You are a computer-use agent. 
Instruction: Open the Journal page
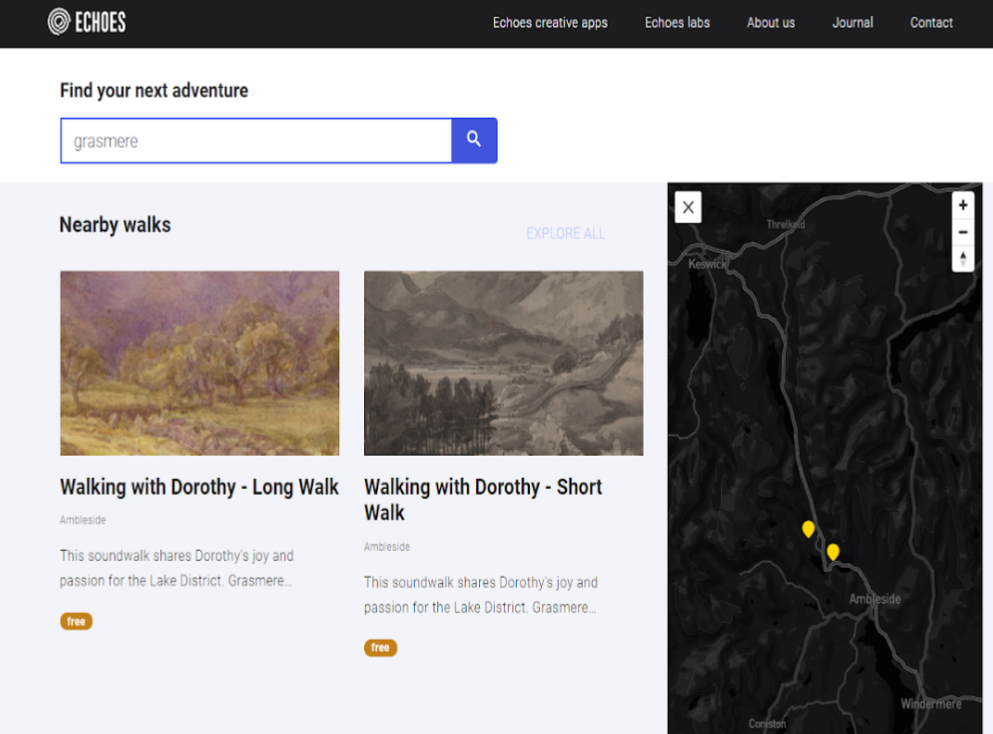click(852, 23)
